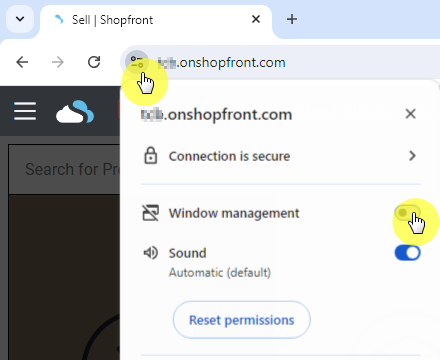Image resolution: width=440 pixels, height=360 pixels.
Task: Expand Connection is secure details chevron
Action: tap(412, 156)
